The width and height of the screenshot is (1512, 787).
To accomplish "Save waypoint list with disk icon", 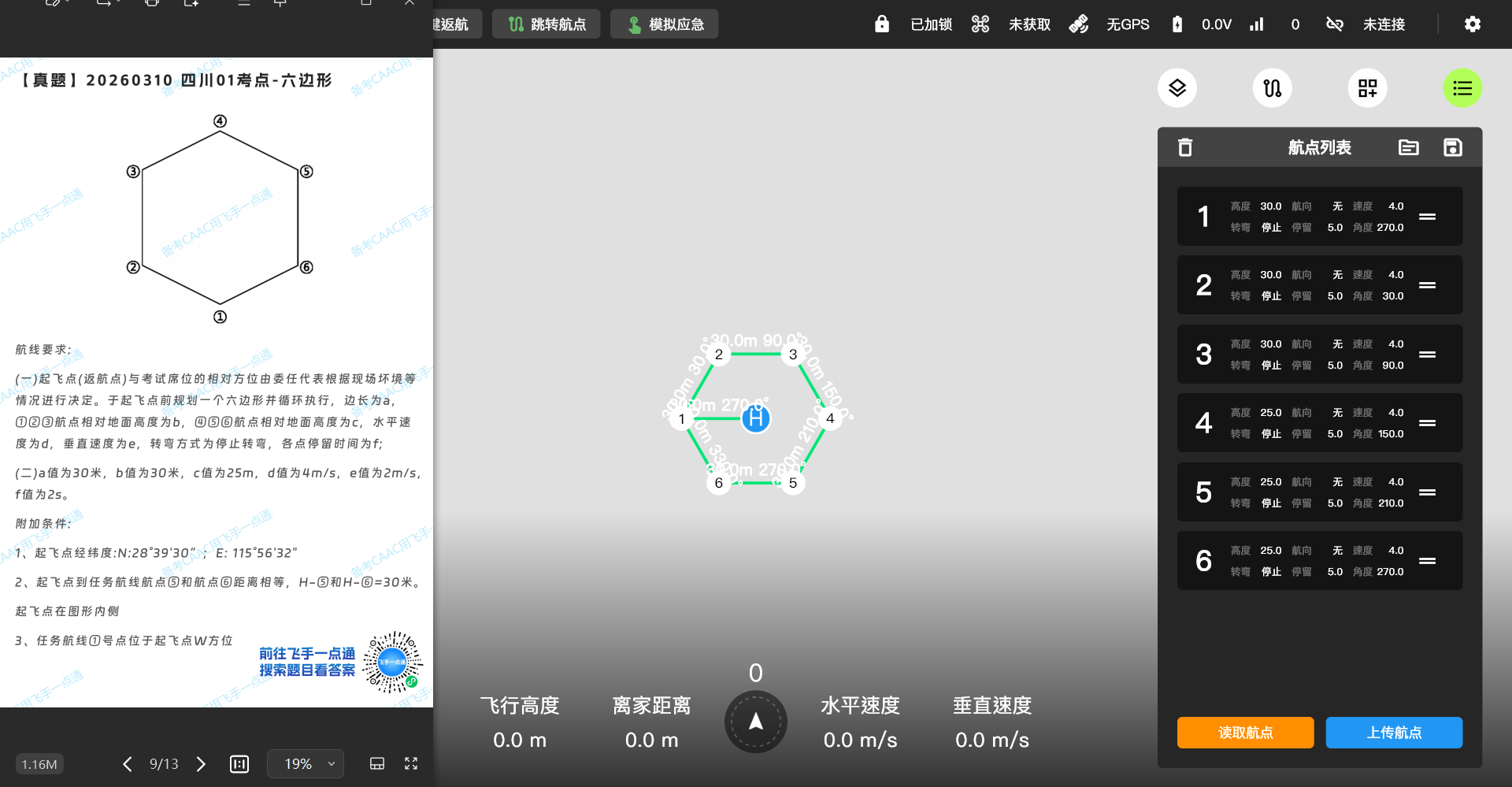I will pyautogui.click(x=1452, y=147).
